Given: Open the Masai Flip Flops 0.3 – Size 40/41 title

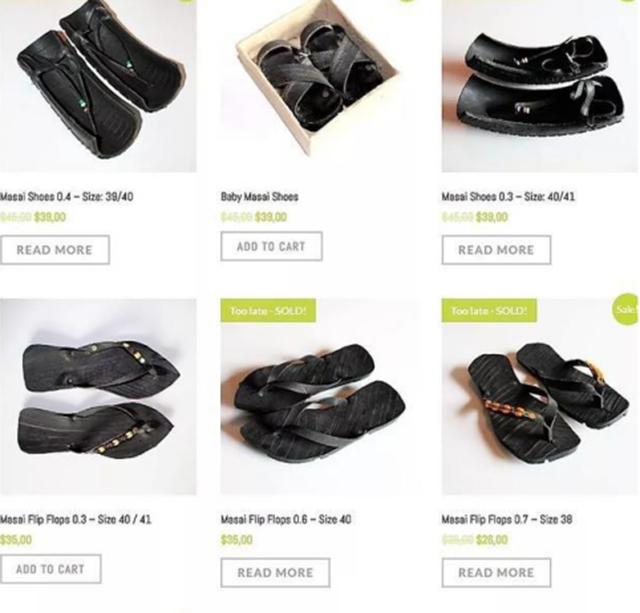Looking at the screenshot, I should pyautogui.click(x=76, y=520).
